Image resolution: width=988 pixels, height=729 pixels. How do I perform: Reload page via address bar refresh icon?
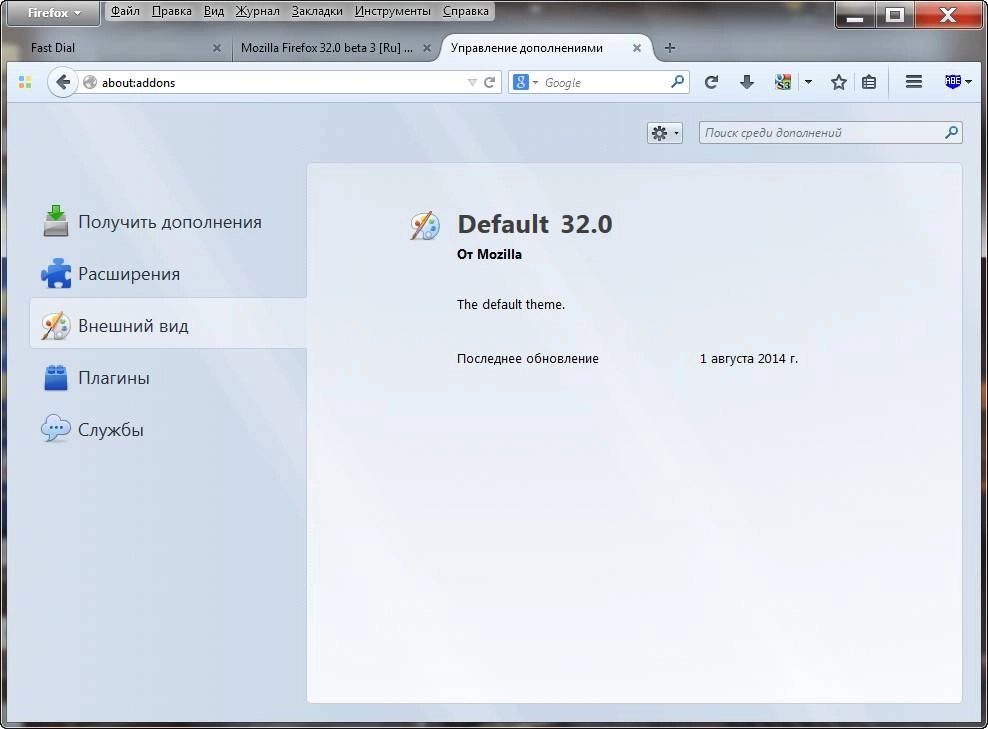coord(489,83)
